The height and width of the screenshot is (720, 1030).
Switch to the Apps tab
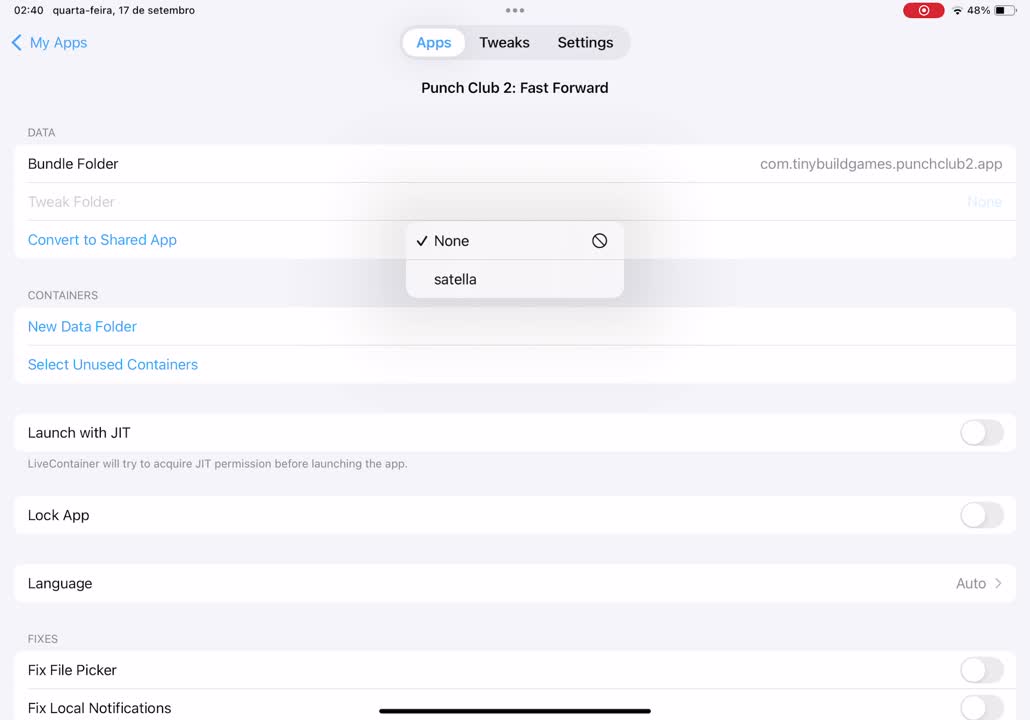(x=434, y=43)
